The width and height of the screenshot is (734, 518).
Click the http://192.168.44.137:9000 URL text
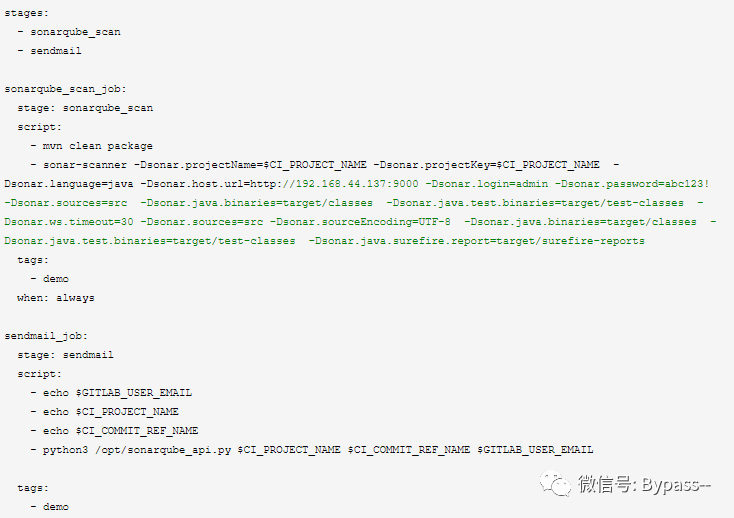(334, 184)
